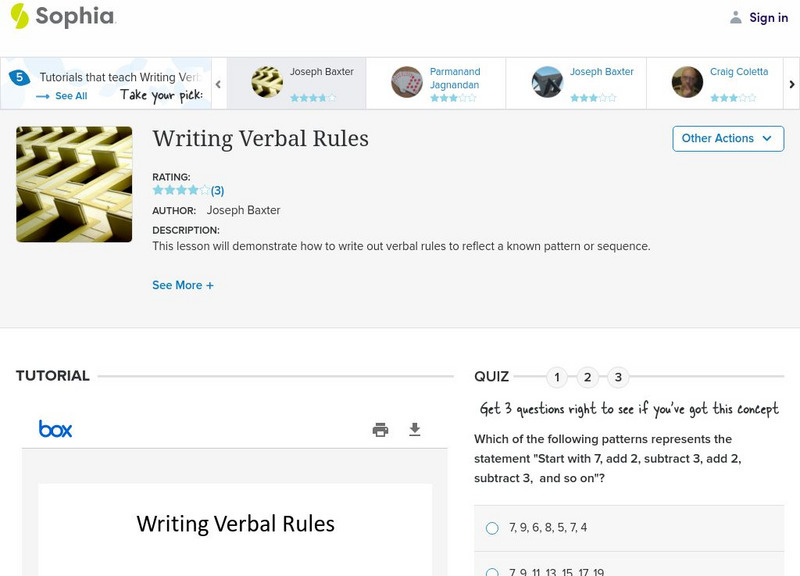Select answer 7, 9, 6, 8, 5, 7, 4

click(x=492, y=528)
